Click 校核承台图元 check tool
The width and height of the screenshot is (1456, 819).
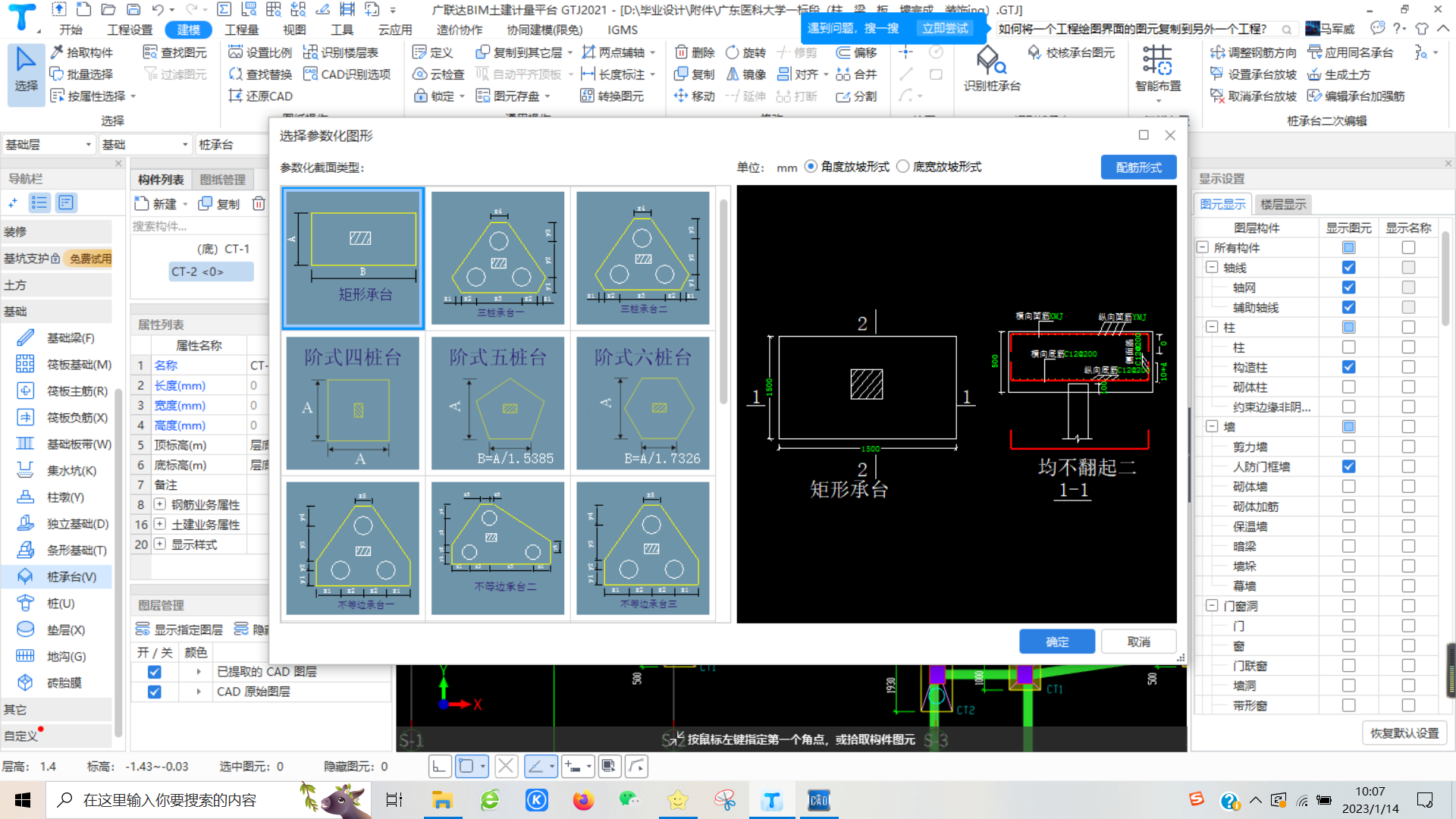pos(1072,52)
